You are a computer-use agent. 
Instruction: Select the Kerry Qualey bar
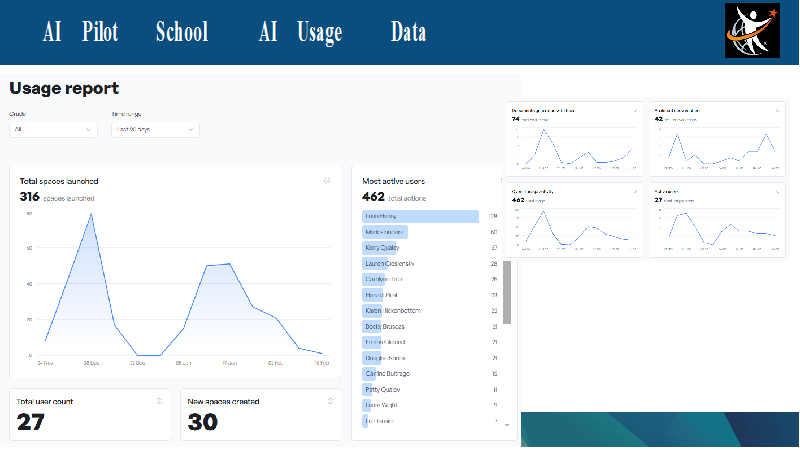[x=380, y=247]
